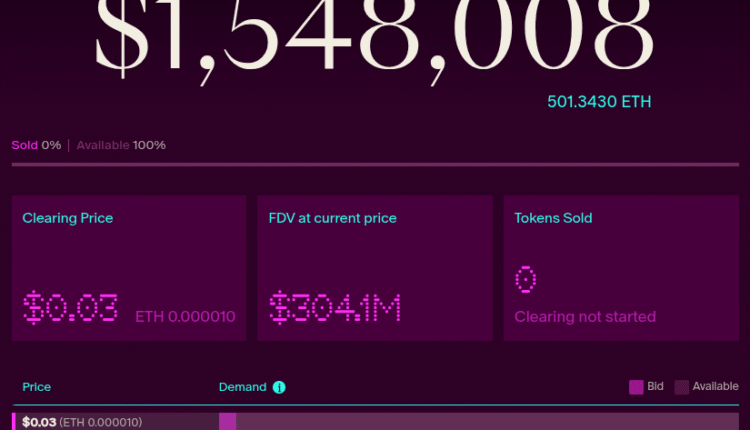
Task: Click the Available 100% label
Action: tap(121, 145)
